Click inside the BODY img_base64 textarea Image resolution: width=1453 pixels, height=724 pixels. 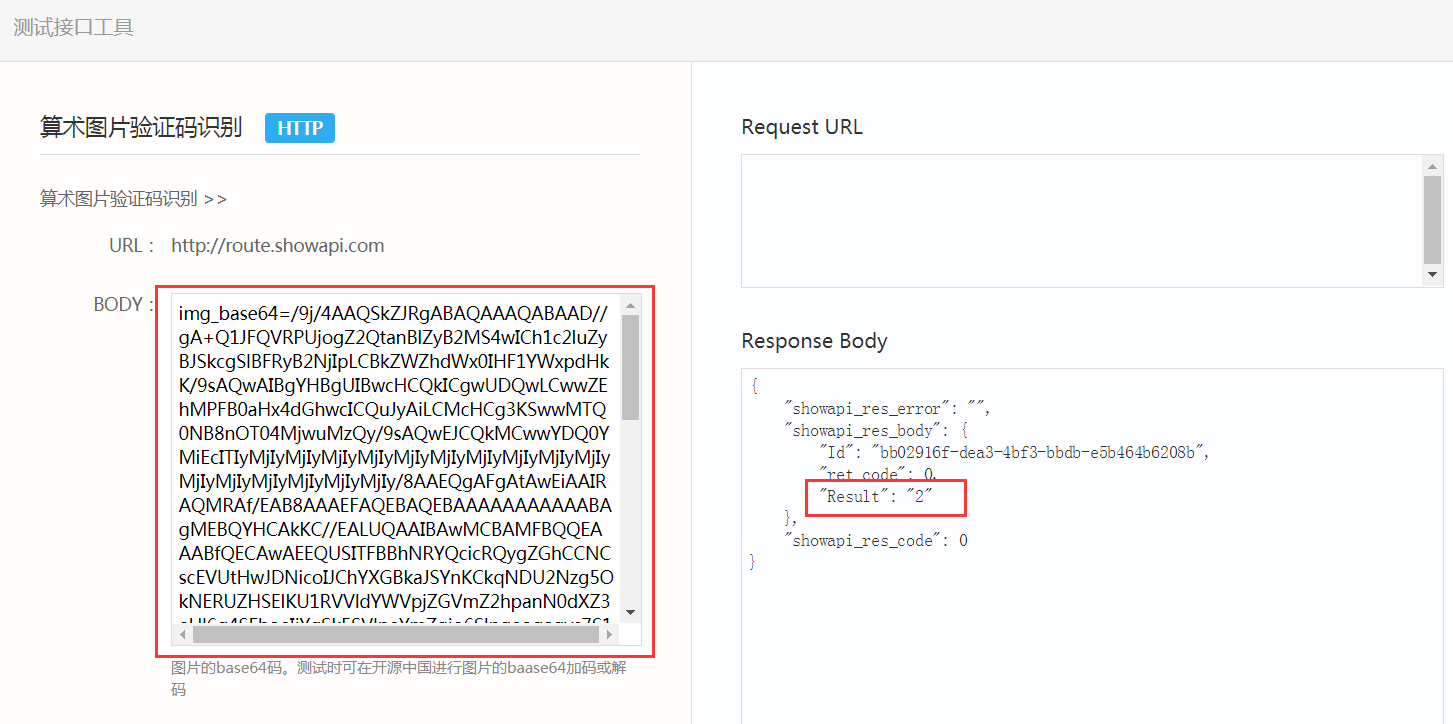[397, 458]
